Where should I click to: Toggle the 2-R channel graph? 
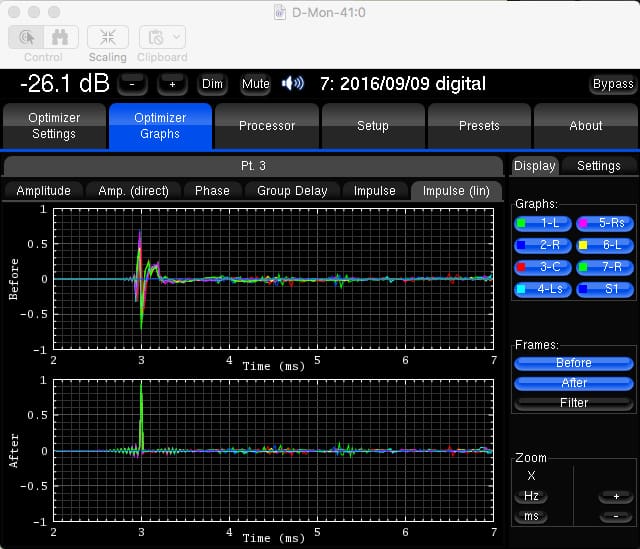(542, 245)
